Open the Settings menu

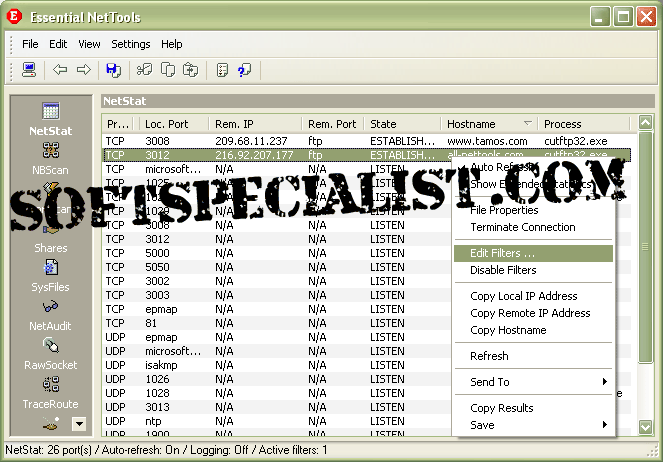click(131, 44)
